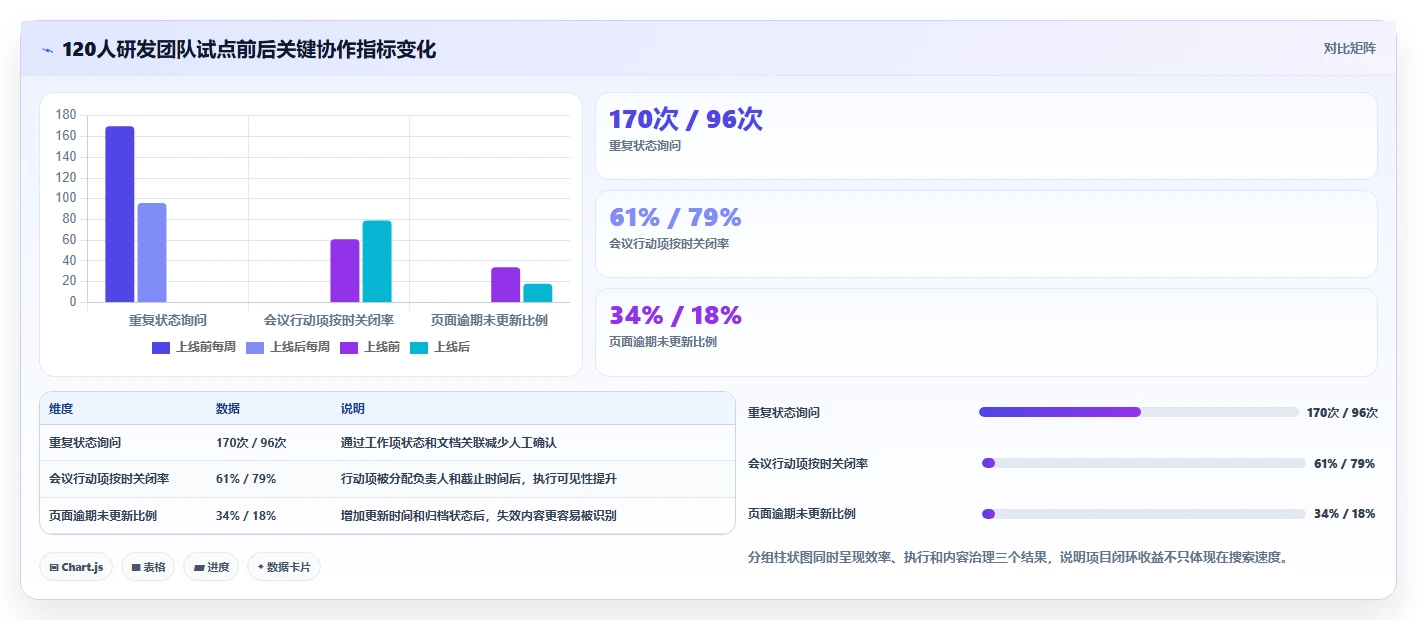This screenshot has width=1417, height=620.
Task: Click the 170次 / 96次 table data cell
Action: [251, 442]
